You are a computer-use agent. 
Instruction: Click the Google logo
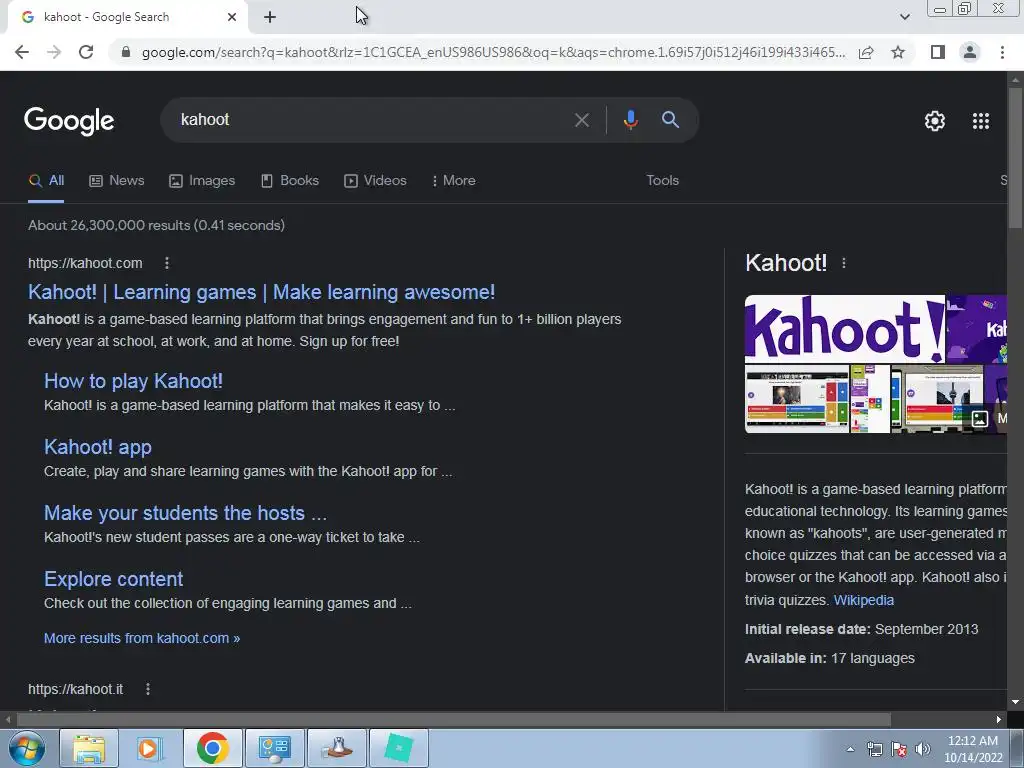pyautogui.click(x=69, y=121)
